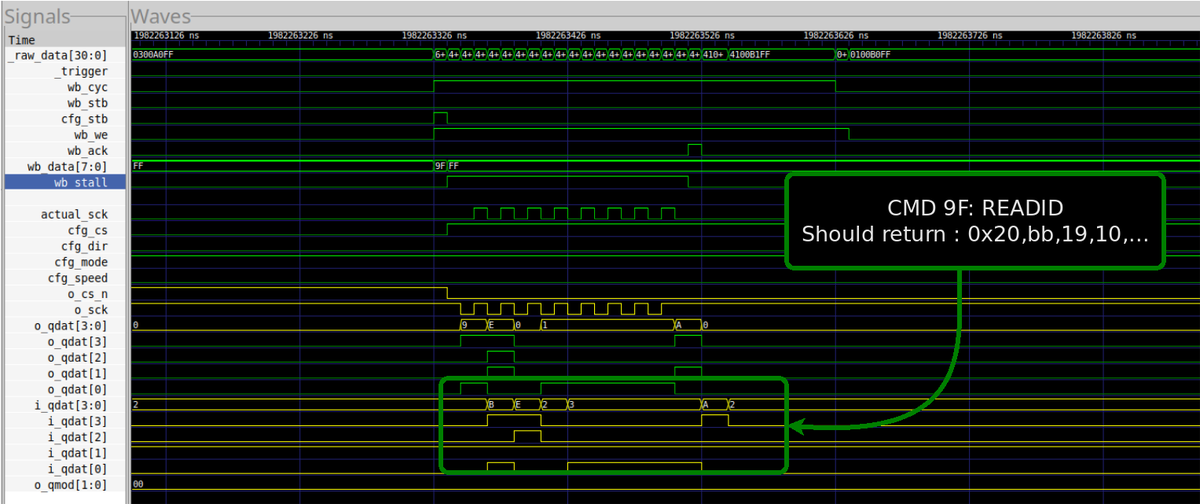This screenshot has height=504, width=1200.
Task: Click the Time header row
Action: 65,40
